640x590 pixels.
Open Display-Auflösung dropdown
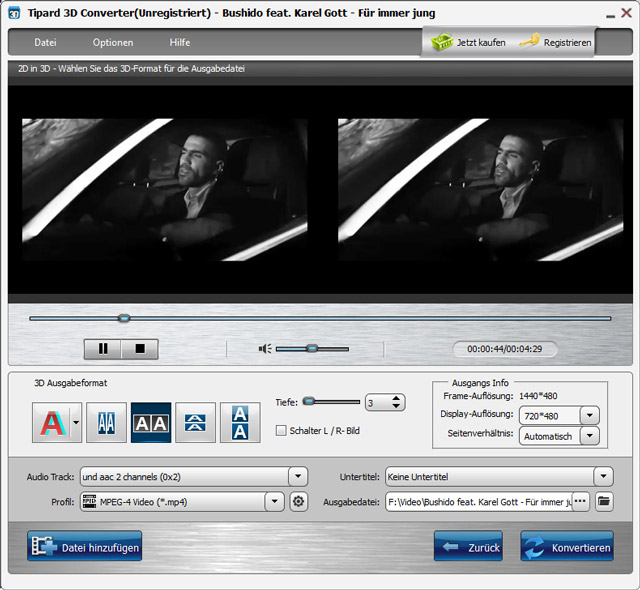pos(589,416)
